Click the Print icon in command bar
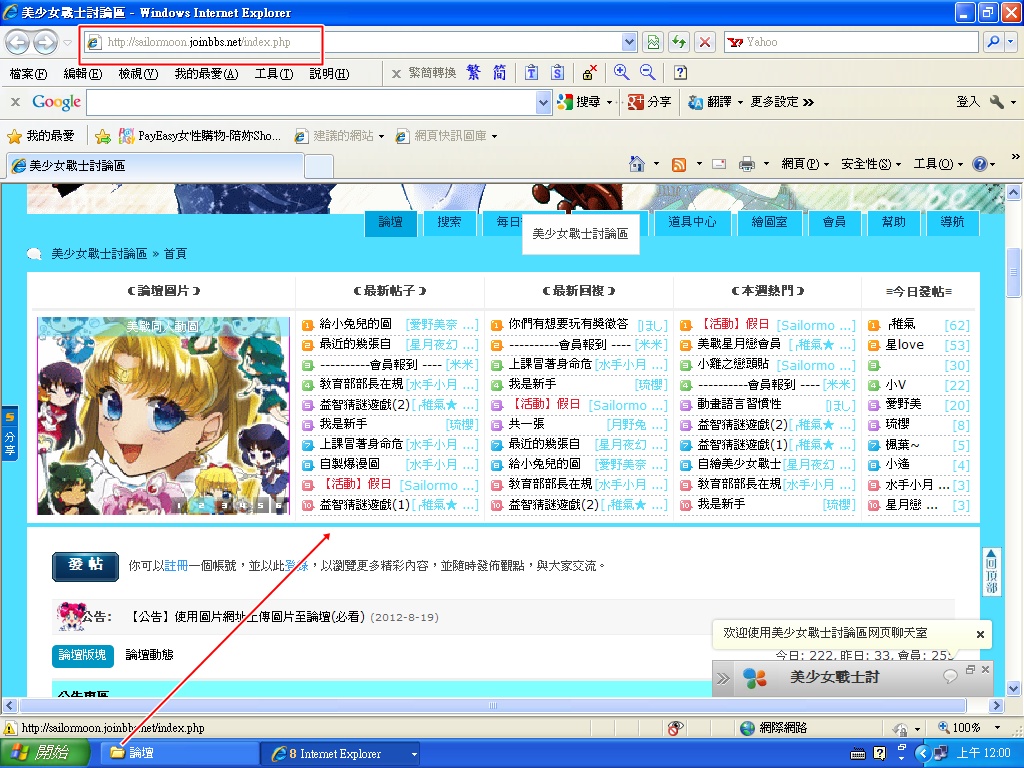This screenshot has height=768, width=1024. click(746, 165)
